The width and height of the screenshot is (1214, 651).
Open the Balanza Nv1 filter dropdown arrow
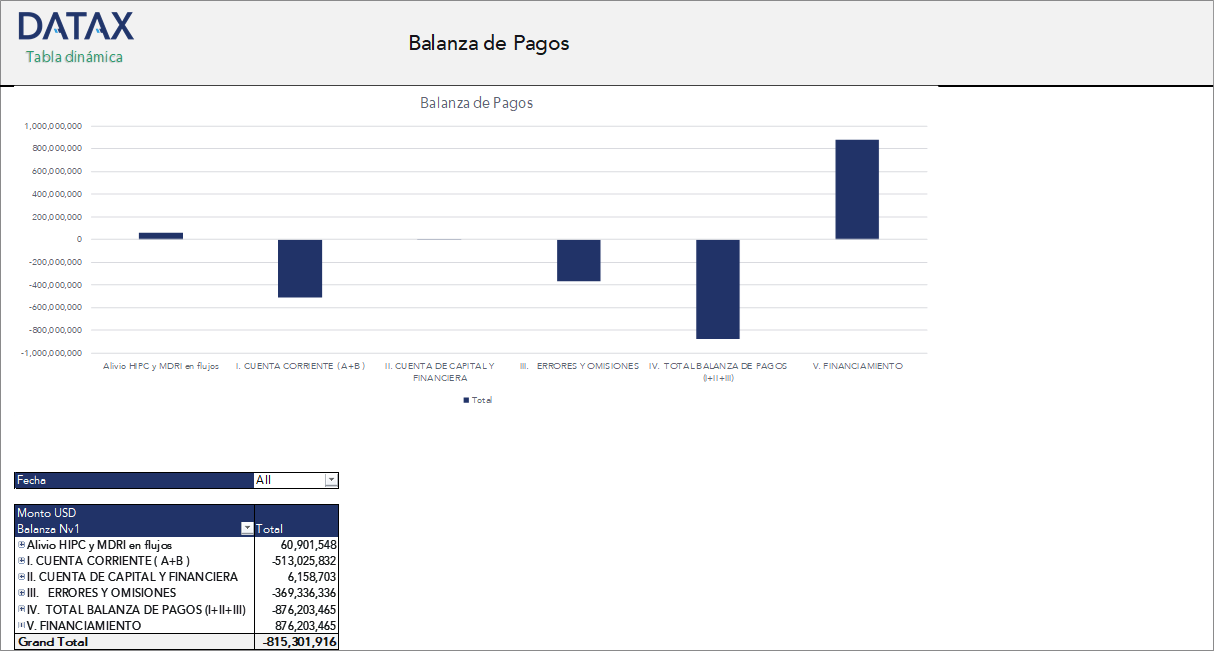(246, 529)
